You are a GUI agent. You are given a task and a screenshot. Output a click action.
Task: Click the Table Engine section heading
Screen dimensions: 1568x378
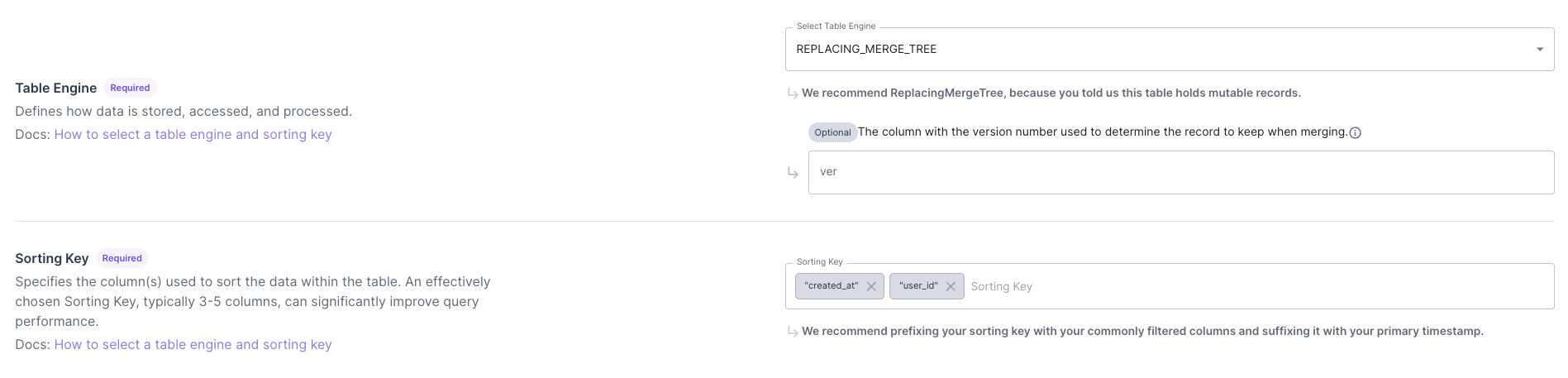click(55, 89)
